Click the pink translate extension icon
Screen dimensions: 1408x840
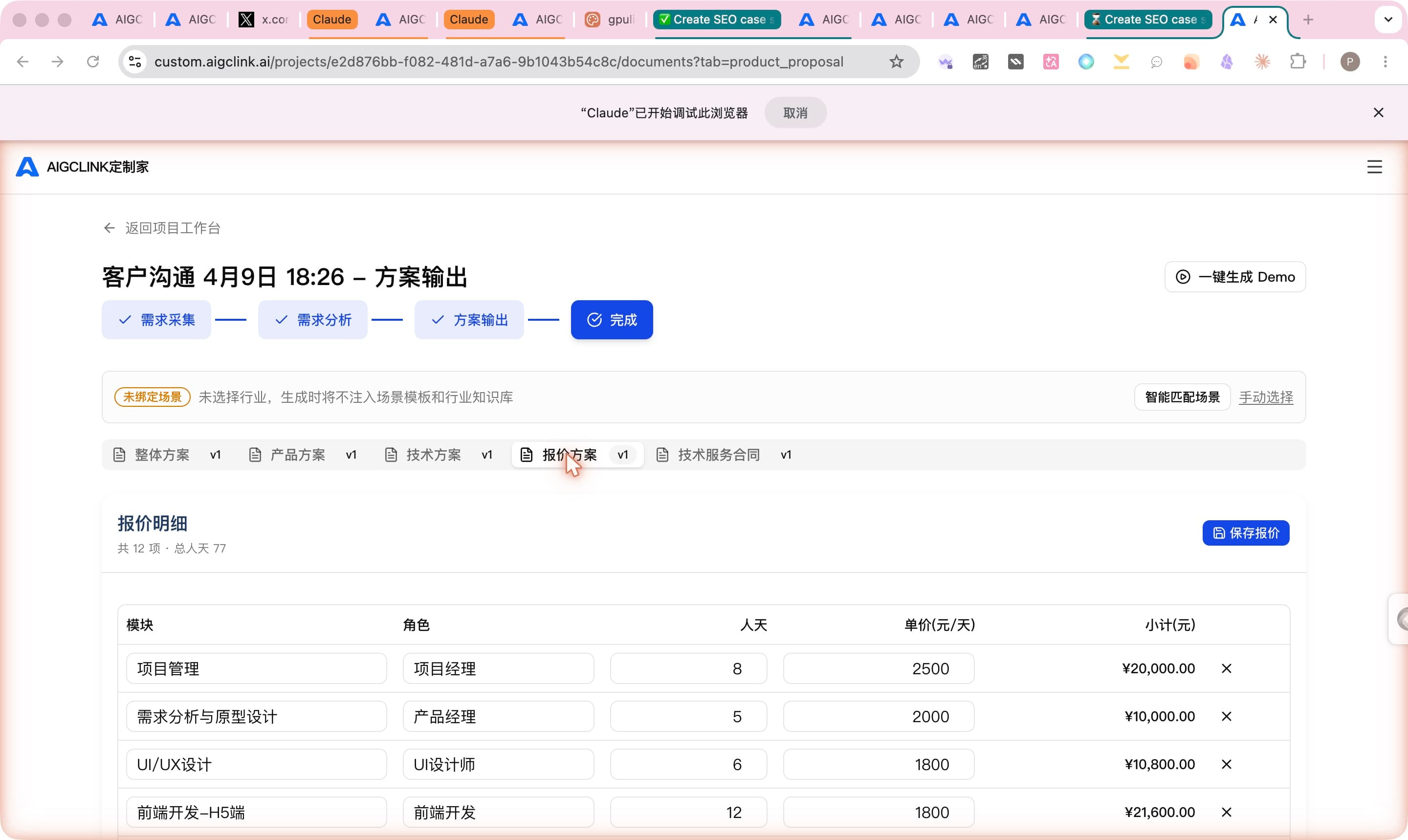click(x=1051, y=61)
